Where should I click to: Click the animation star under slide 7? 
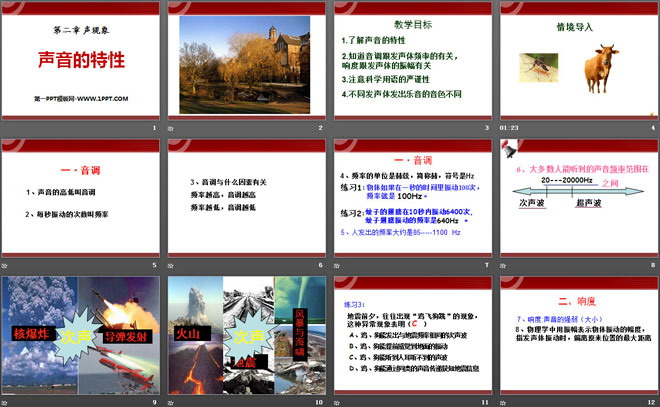(x=337, y=266)
